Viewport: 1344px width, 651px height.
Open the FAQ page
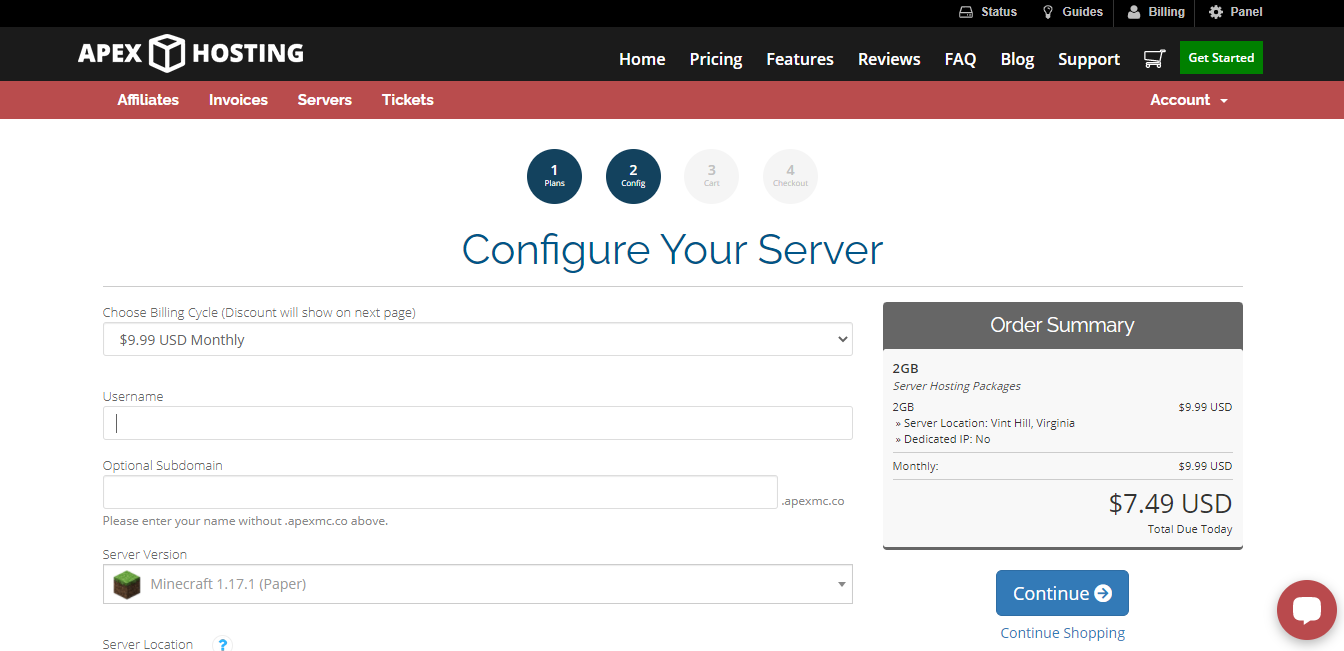[960, 59]
